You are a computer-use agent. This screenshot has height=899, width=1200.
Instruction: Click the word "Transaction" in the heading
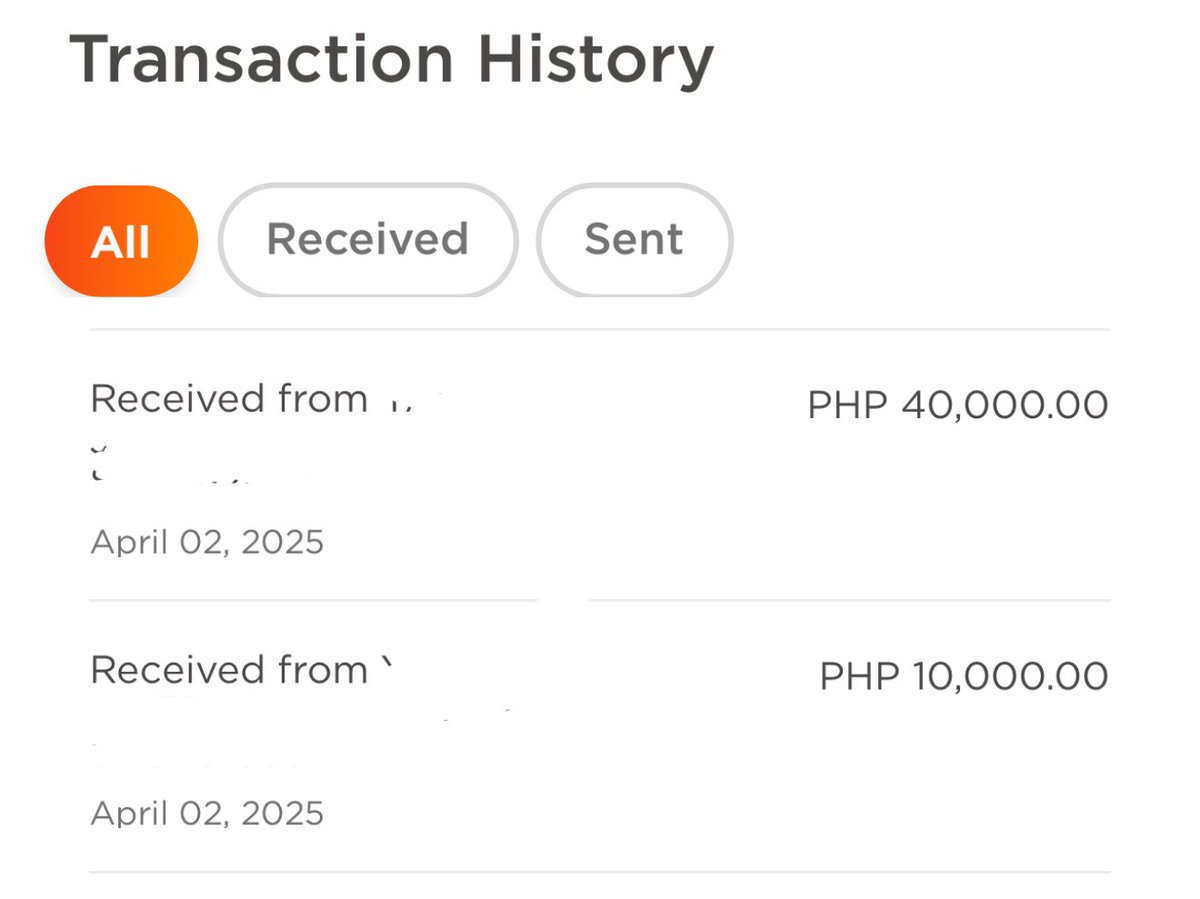261,60
